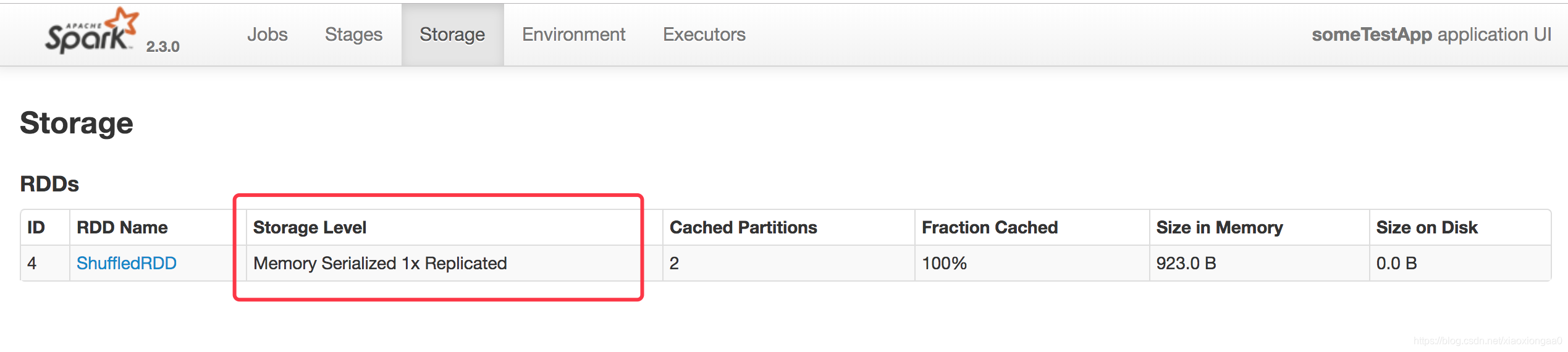Click the 100% fraction cached cell
Screen dimensions: 1568x352
coord(1032,263)
